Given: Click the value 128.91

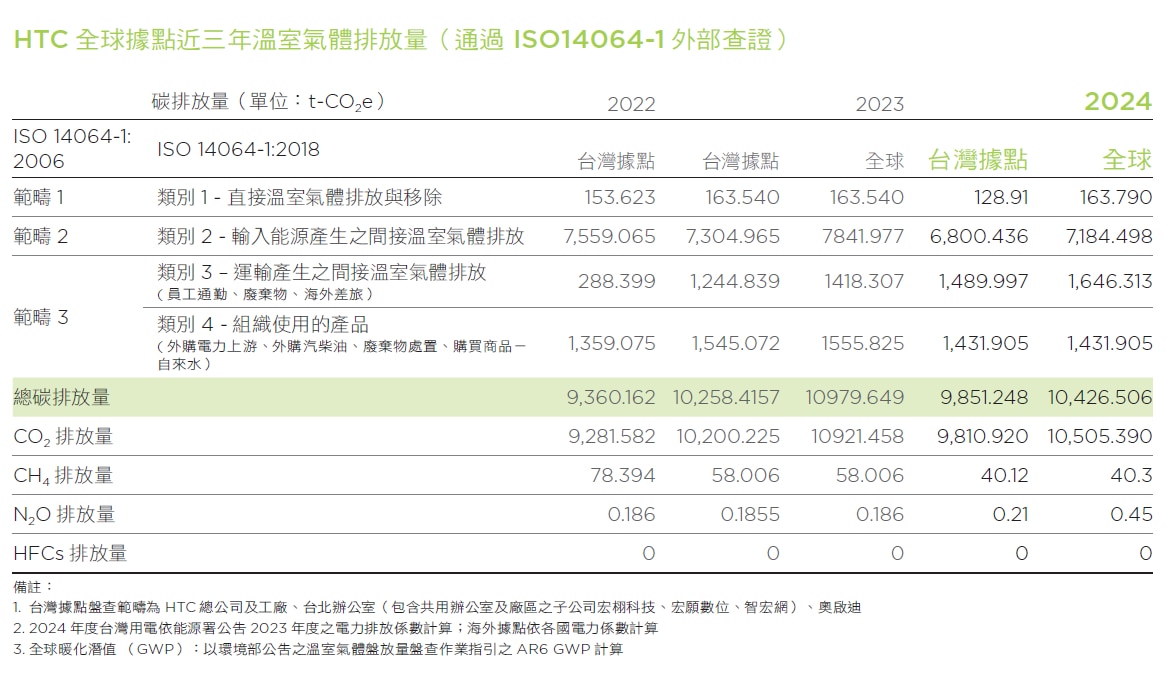Looking at the screenshot, I should coord(1001,198).
